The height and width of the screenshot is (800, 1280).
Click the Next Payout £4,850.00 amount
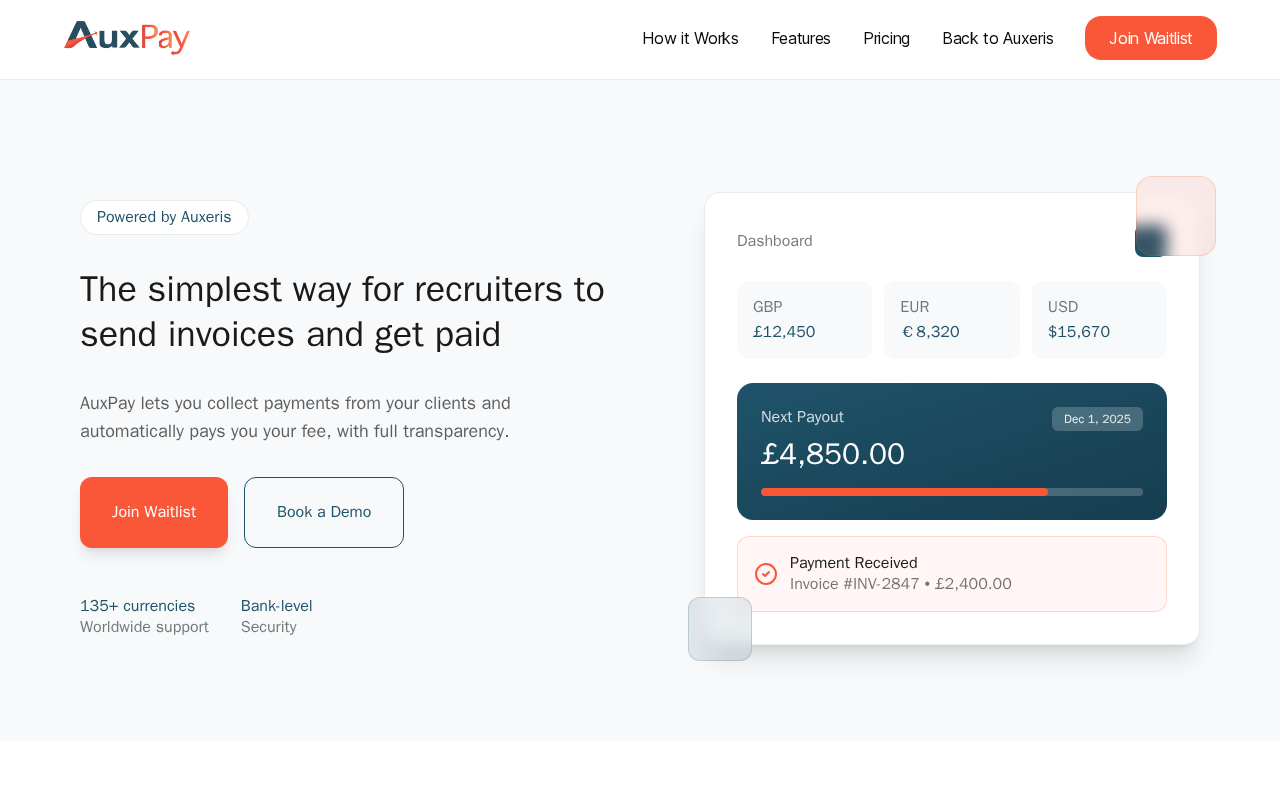coord(833,454)
